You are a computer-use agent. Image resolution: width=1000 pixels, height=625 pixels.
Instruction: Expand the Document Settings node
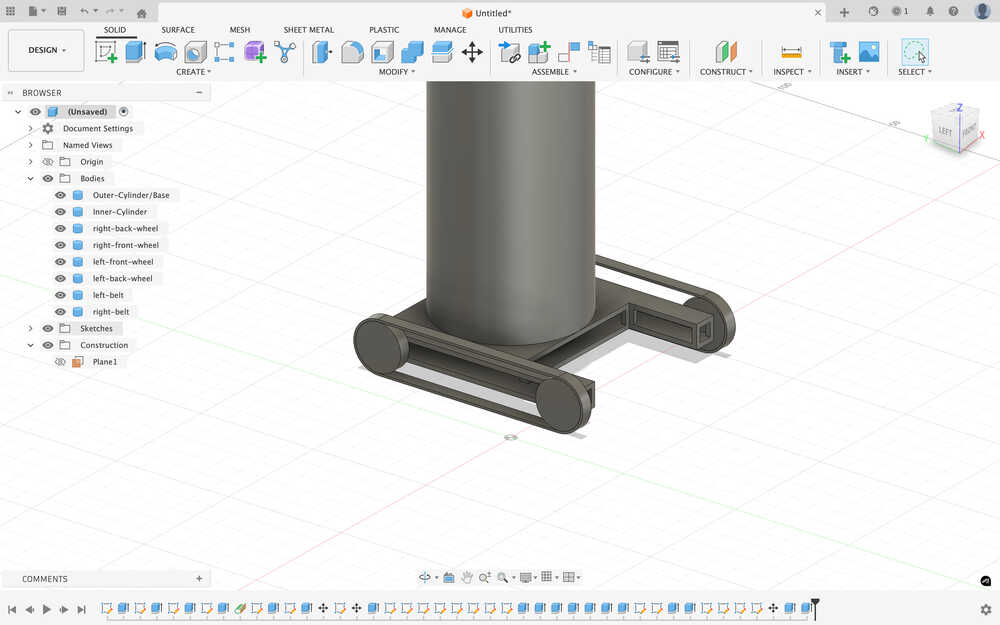pos(30,128)
